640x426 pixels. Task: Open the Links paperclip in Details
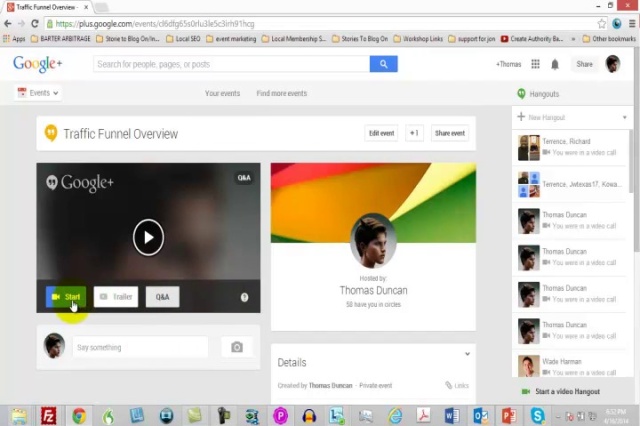[457, 385]
